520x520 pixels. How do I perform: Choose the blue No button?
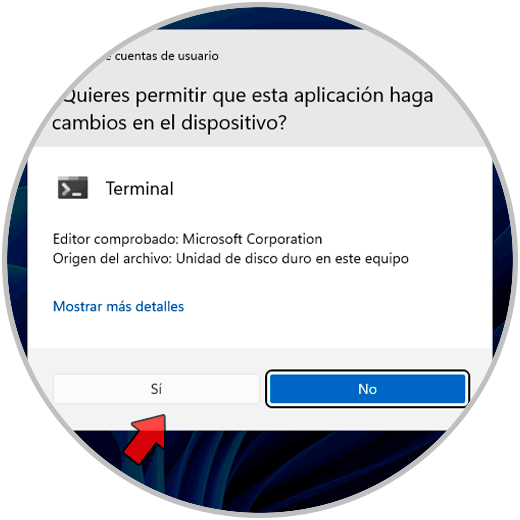(x=367, y=389)
